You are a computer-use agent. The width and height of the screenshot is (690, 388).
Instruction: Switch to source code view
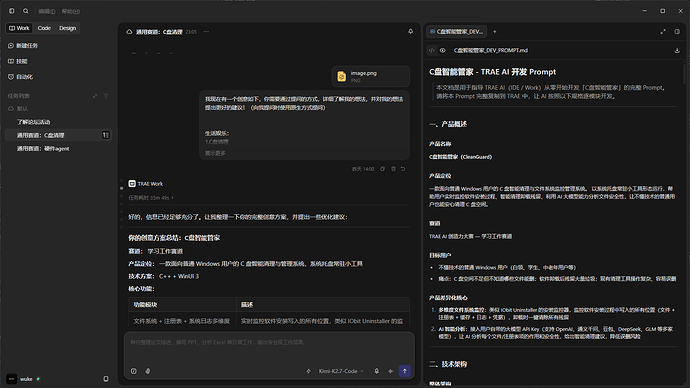tap(432, 51)
